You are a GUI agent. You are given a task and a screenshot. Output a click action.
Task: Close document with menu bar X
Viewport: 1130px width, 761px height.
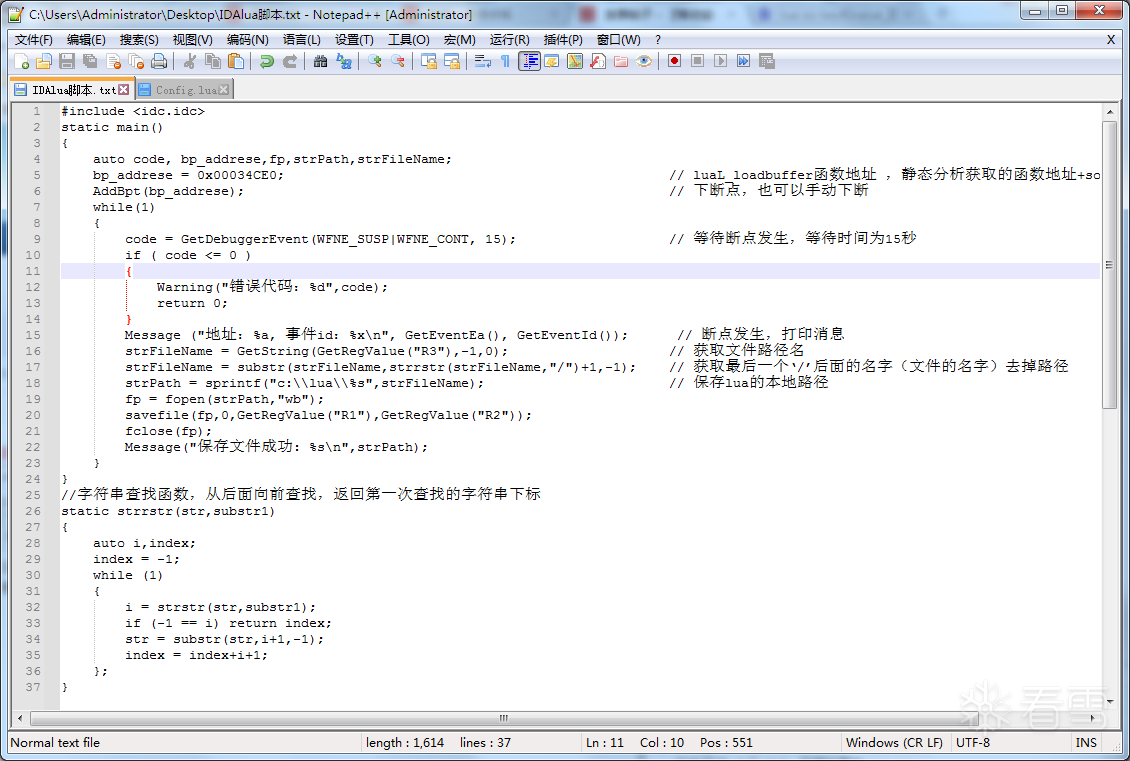pos(1111,40)
